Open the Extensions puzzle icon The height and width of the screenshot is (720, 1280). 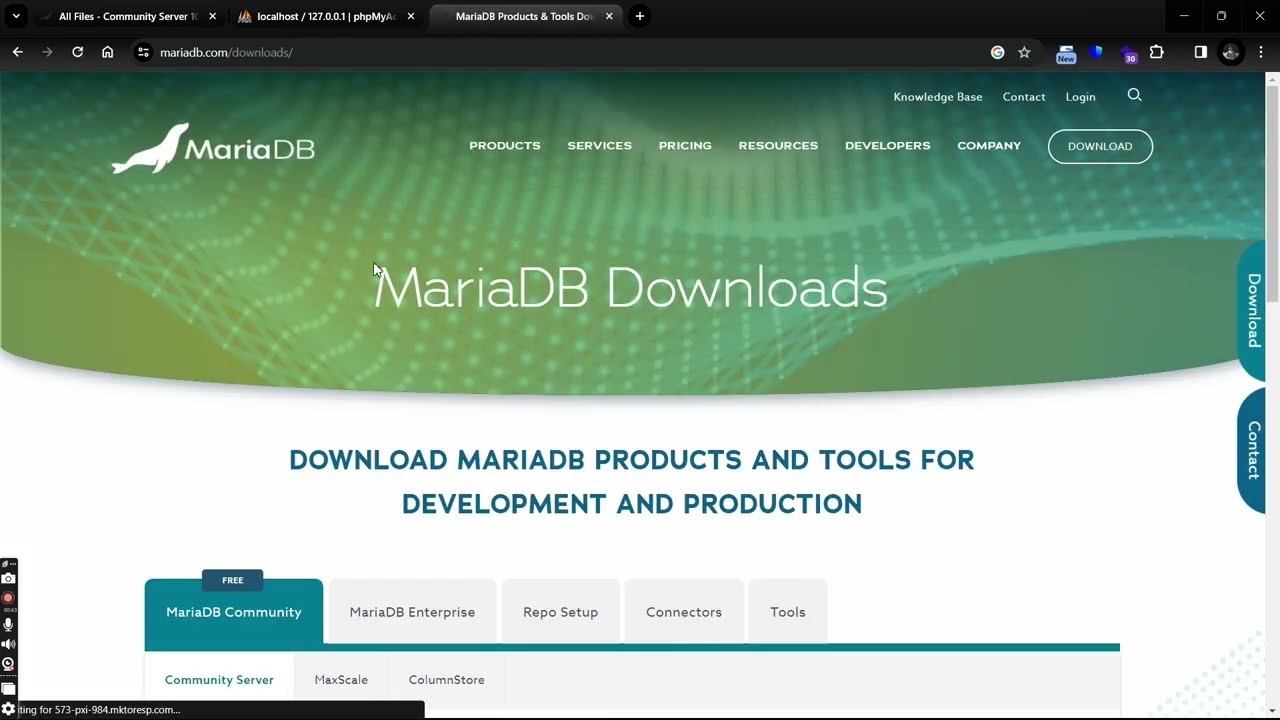(x=1157, y=52)
